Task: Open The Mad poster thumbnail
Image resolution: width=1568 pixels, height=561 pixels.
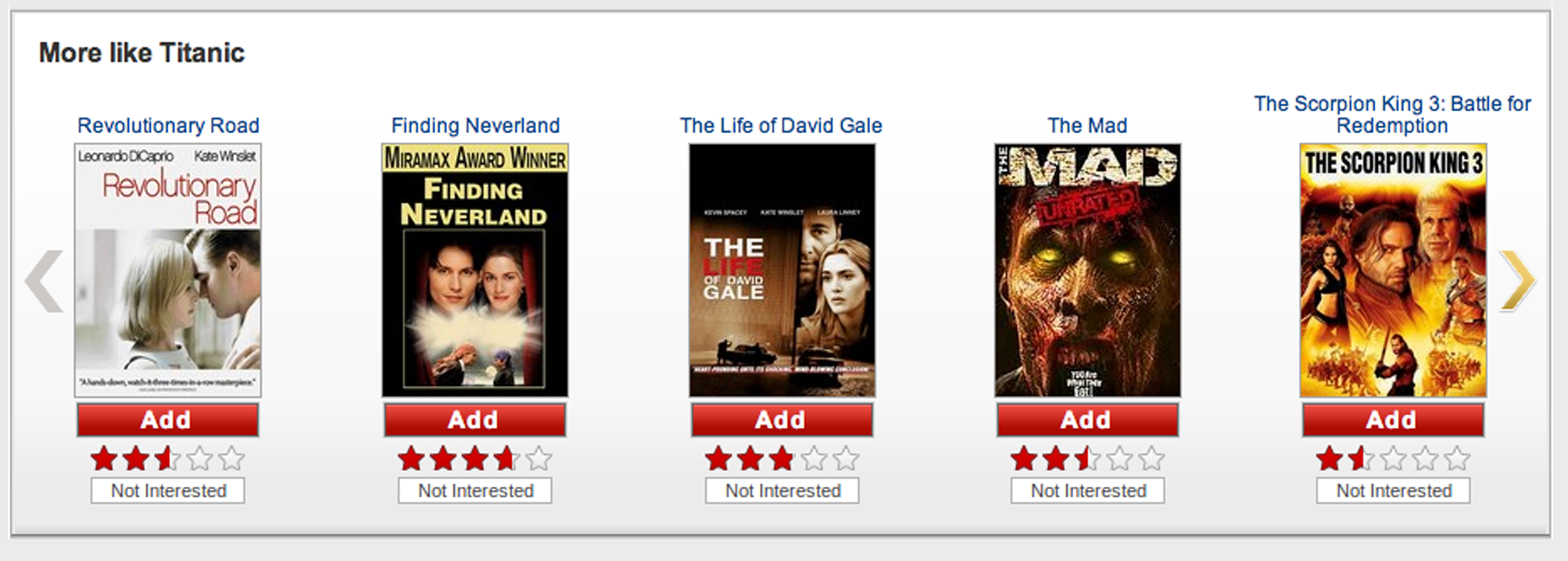Action: point(1088,270)
